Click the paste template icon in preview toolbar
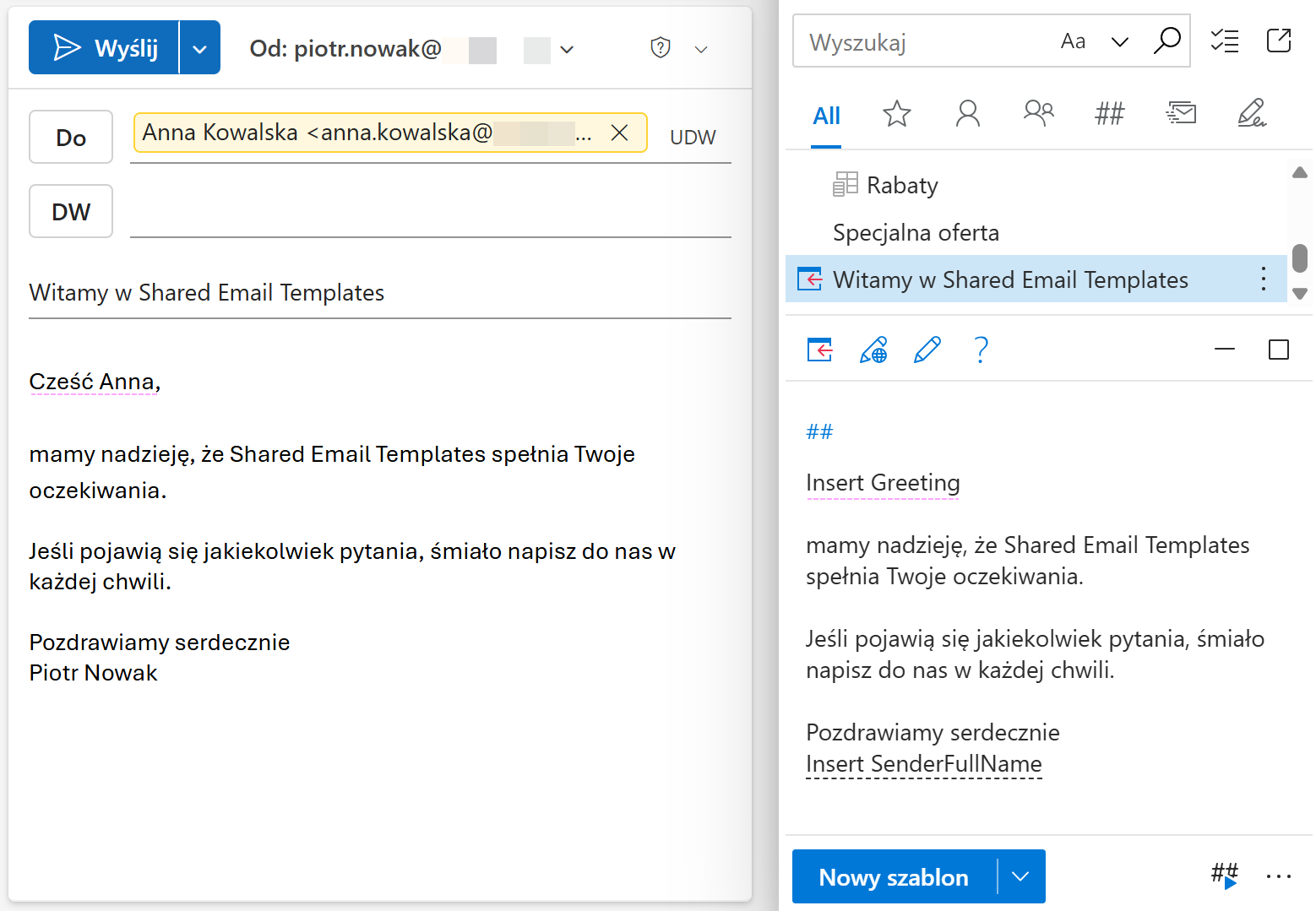 click(819, 350)
